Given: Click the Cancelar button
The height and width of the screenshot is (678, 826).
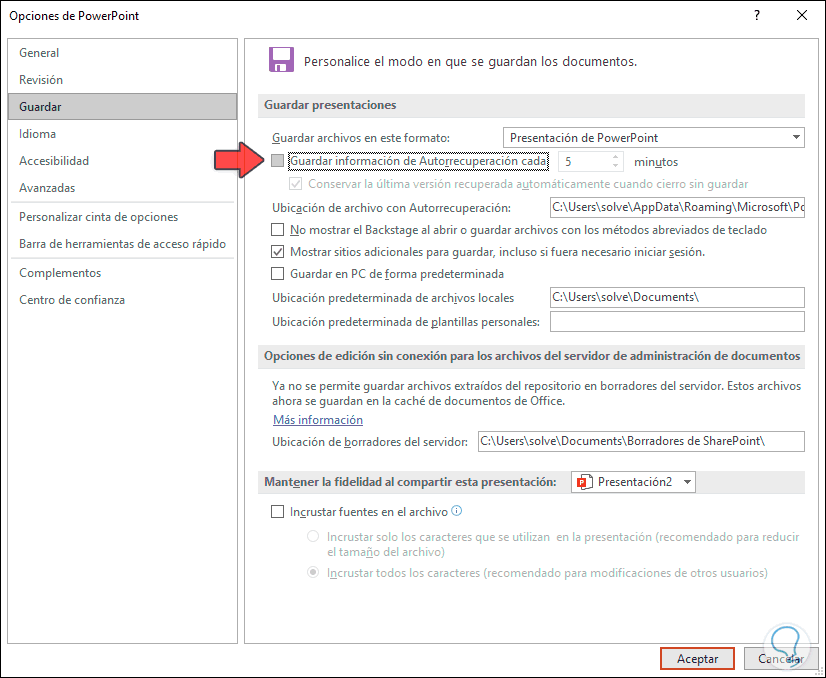Looking at the screenshot, I should [781, 659].
